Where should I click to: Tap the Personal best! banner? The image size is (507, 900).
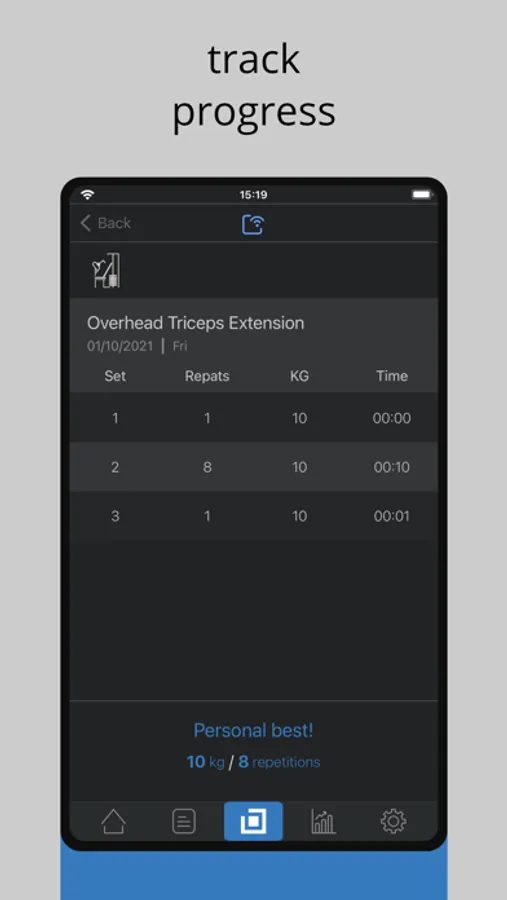point(253,731)
